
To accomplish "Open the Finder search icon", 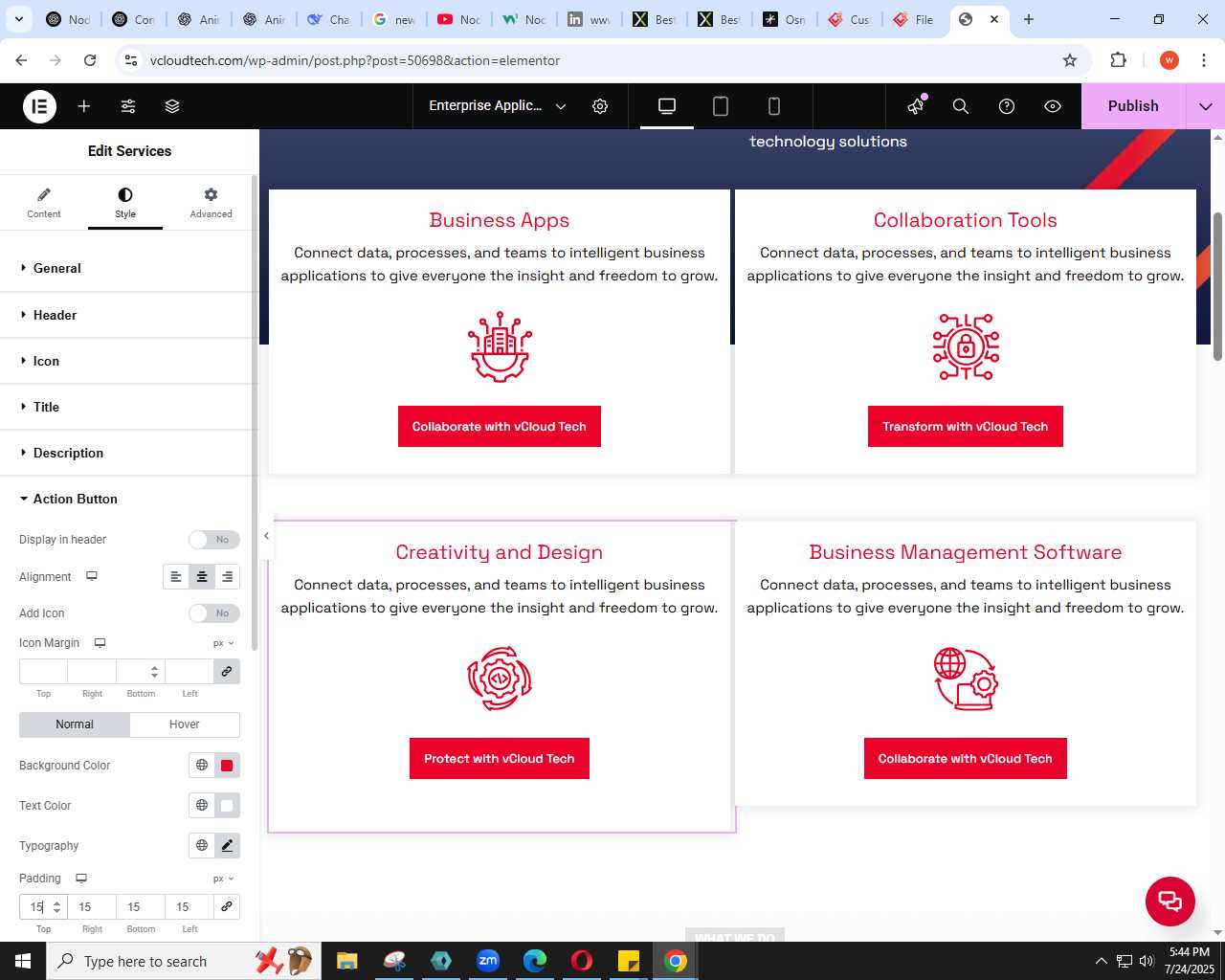I will click(x=961, y=106).
